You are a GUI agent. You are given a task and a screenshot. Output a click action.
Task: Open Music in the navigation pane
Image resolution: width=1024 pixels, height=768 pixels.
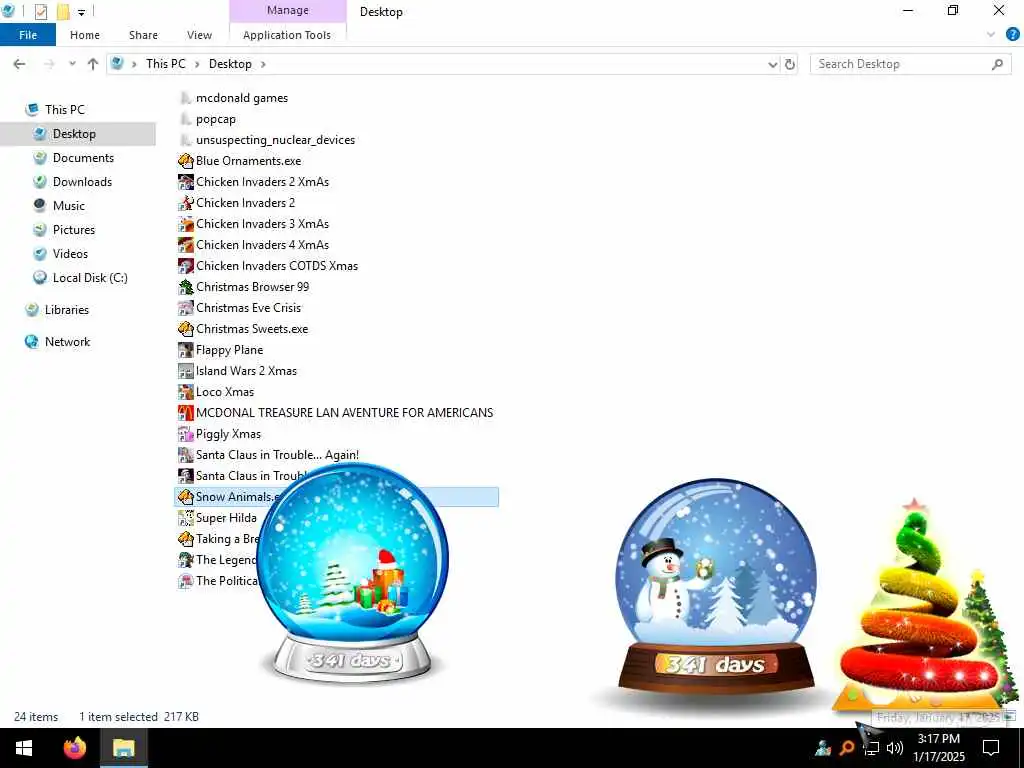(x=69, y=206)
